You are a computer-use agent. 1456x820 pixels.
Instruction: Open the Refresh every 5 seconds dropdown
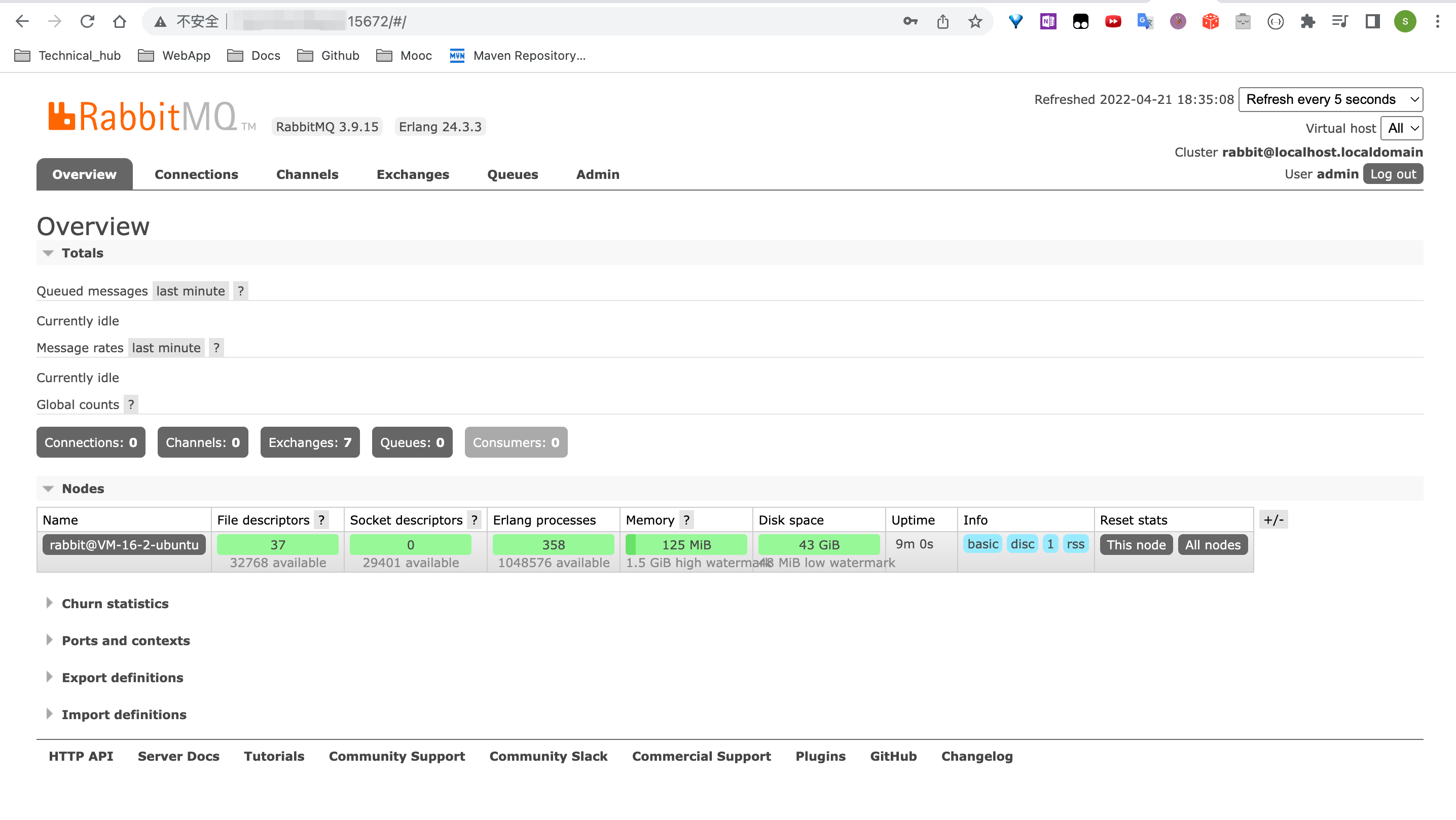[1330, 99]
